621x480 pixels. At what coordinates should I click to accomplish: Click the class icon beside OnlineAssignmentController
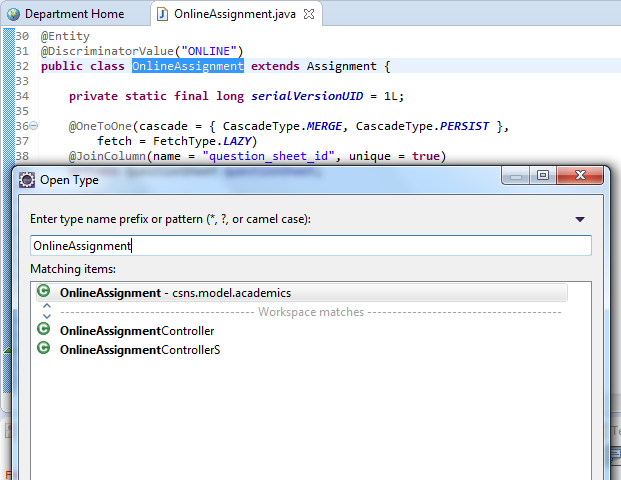(43, 331)
